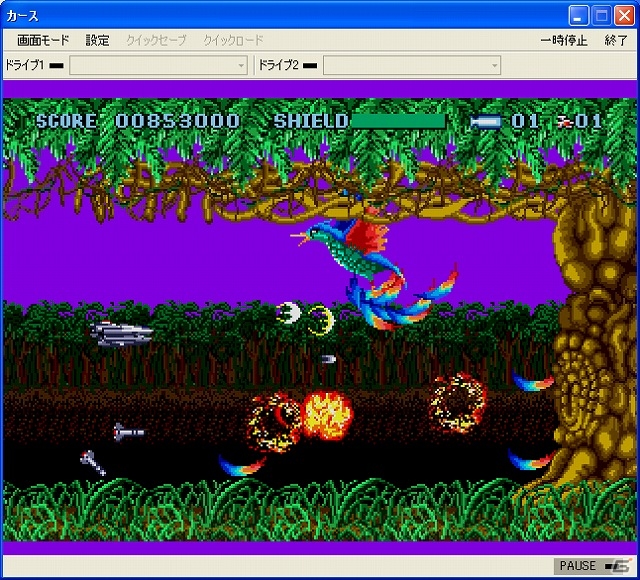Click the white crescent shot projectile
The height and width of the screenshot is (580, 640).
(289, 313)
